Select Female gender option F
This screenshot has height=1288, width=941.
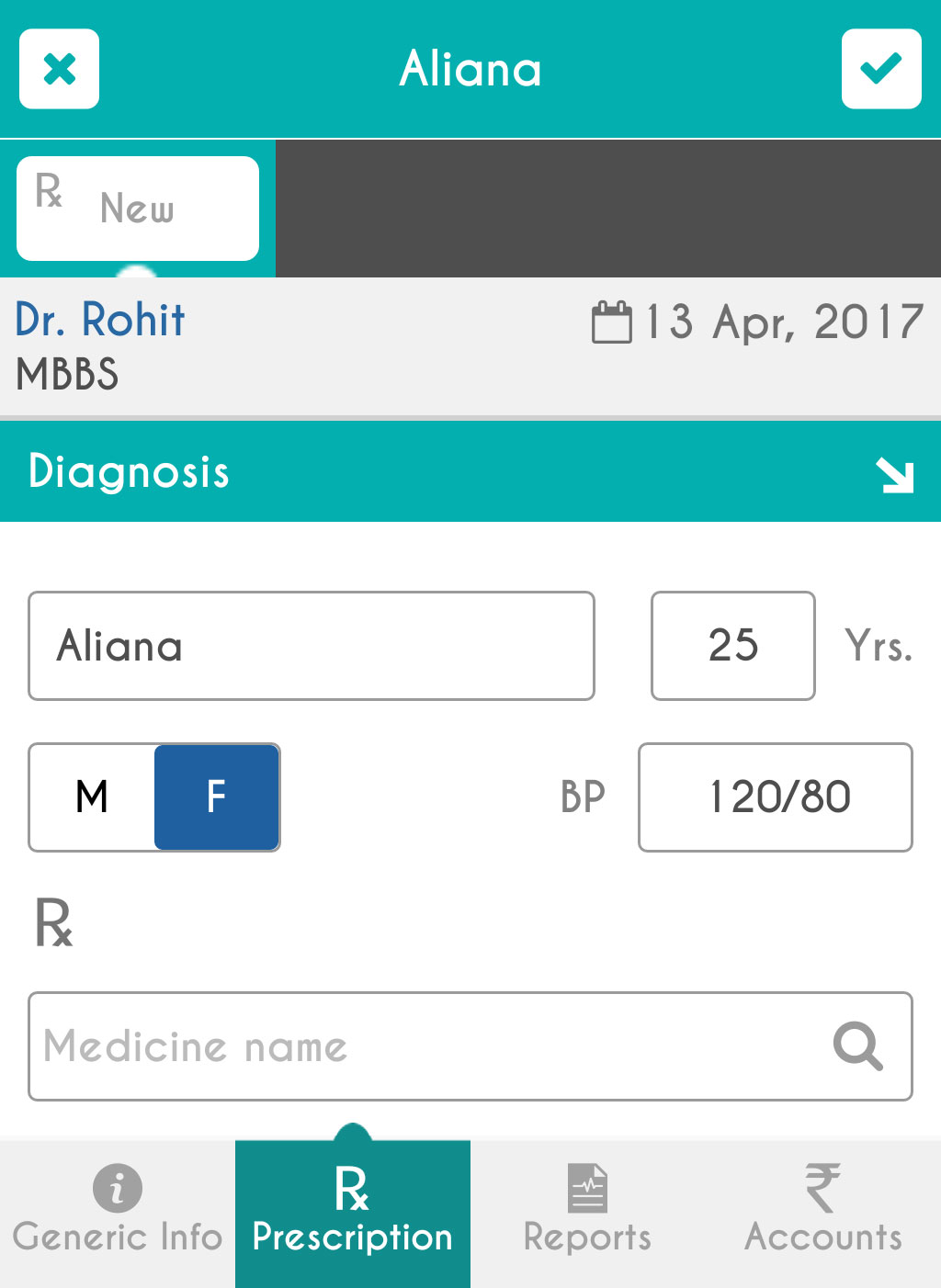(217, 797)
